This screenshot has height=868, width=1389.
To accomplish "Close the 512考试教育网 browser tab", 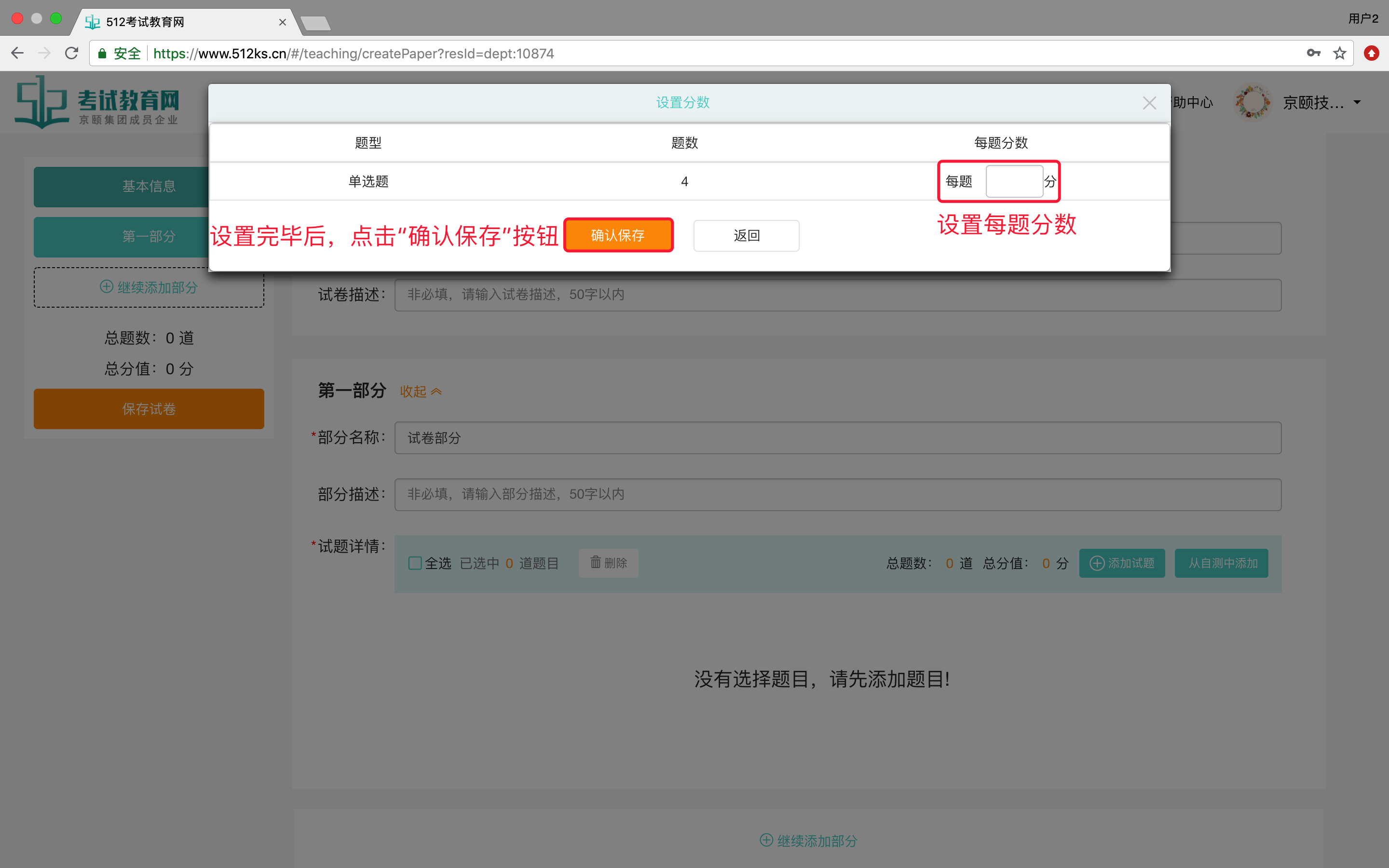I will [283, 22].
